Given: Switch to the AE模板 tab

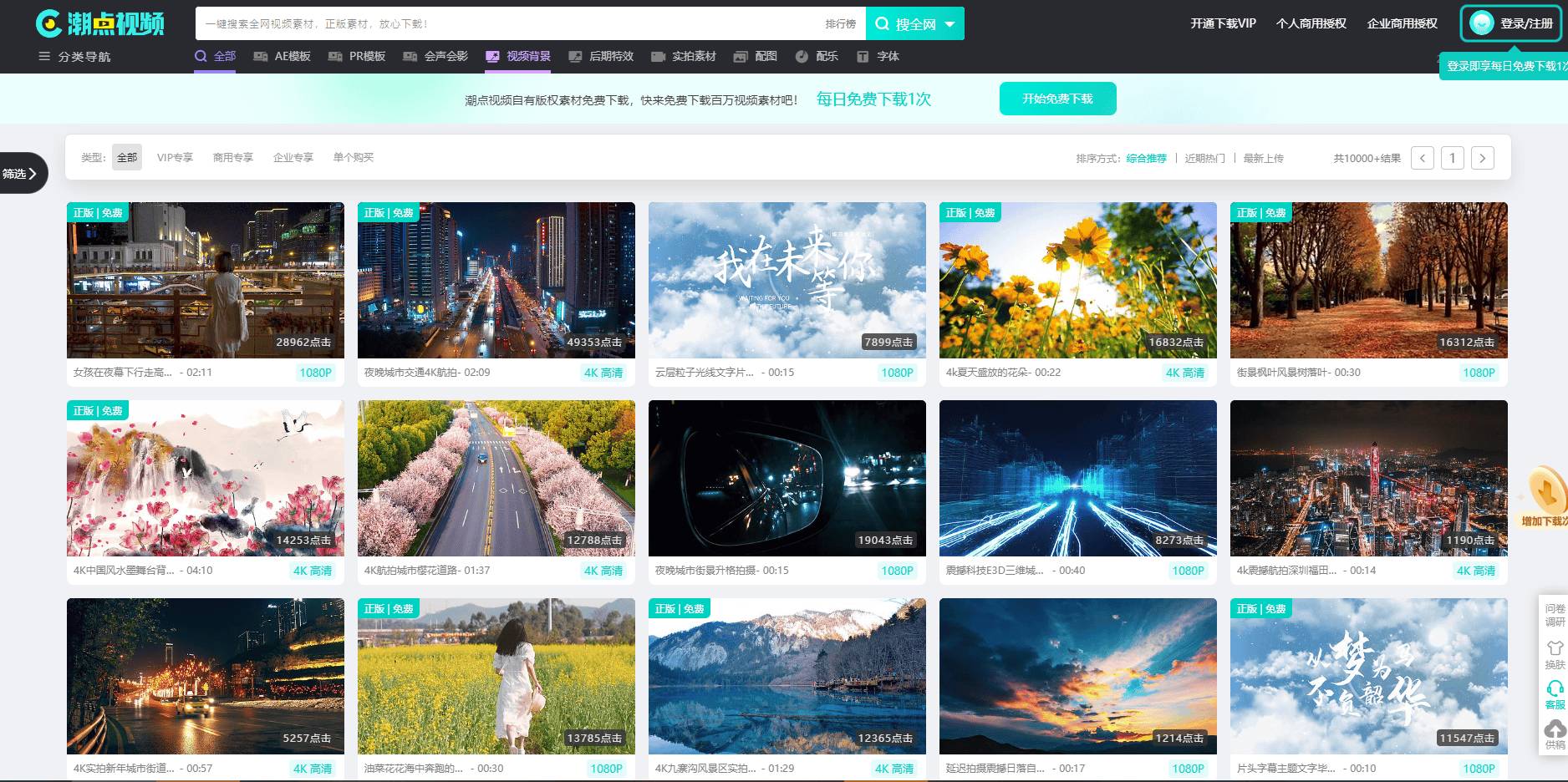Looking at the screenshot, I should (x=283, y=57).
